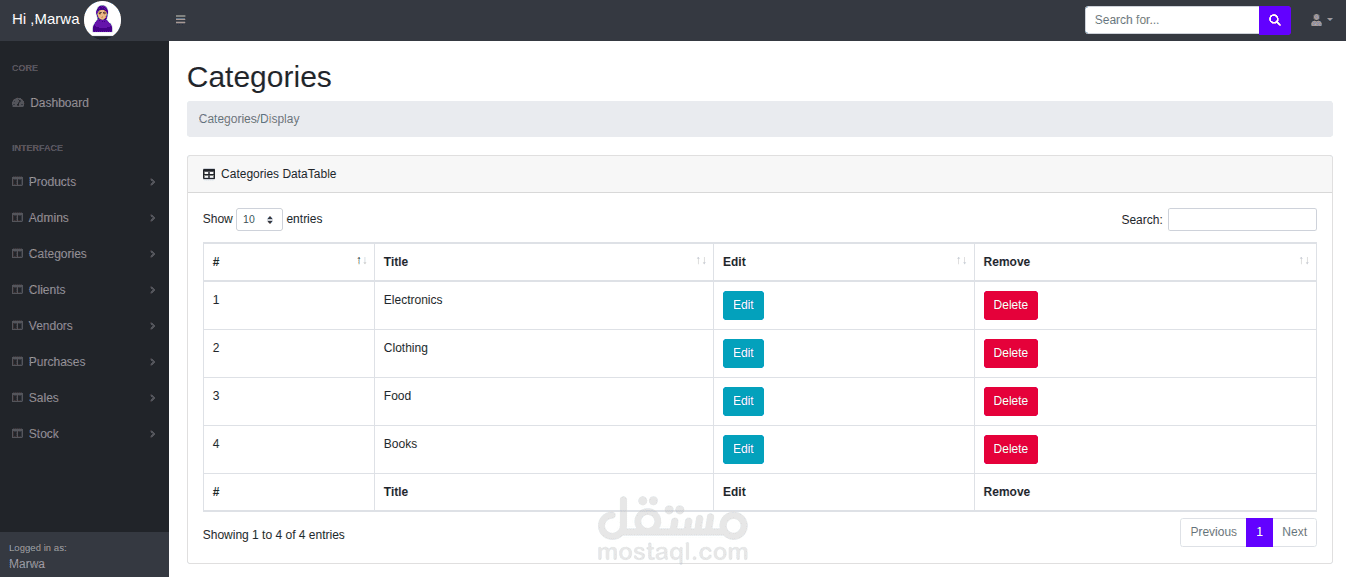This screenshot has height=577, width=1346.
Task: Edit the Books category
Action: coord(743,449)
